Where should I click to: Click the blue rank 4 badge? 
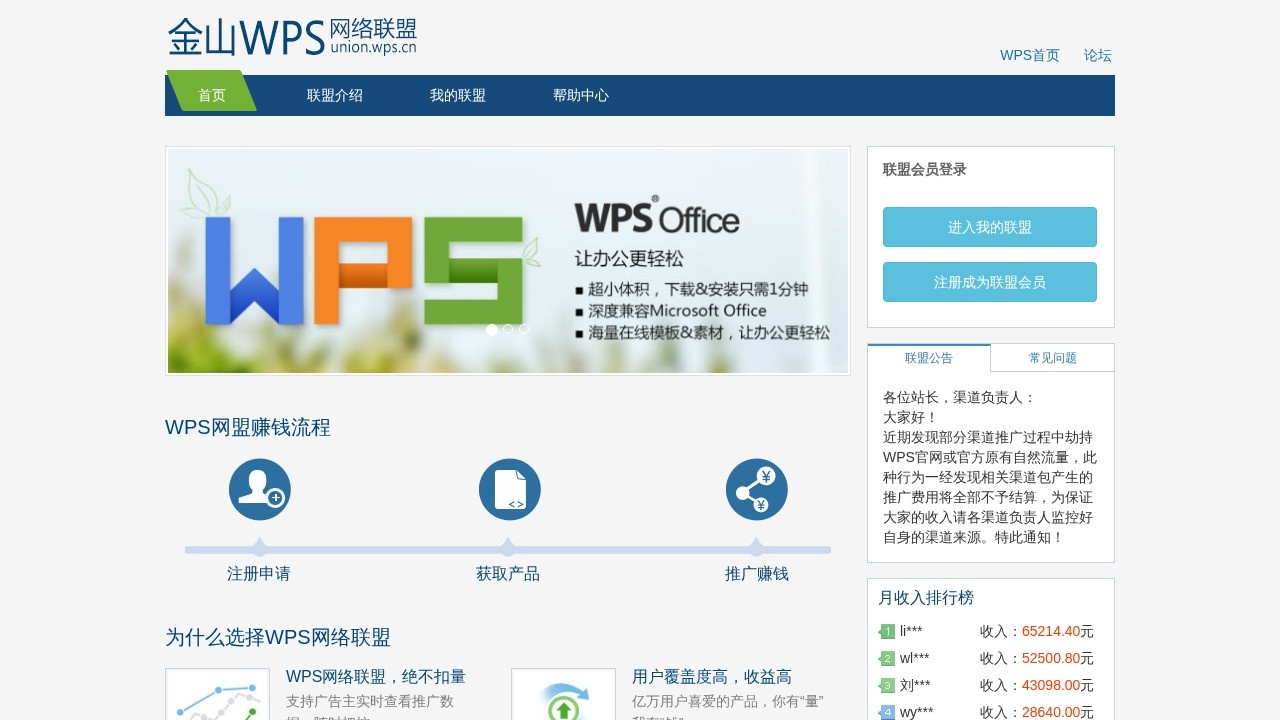[887, 712]
